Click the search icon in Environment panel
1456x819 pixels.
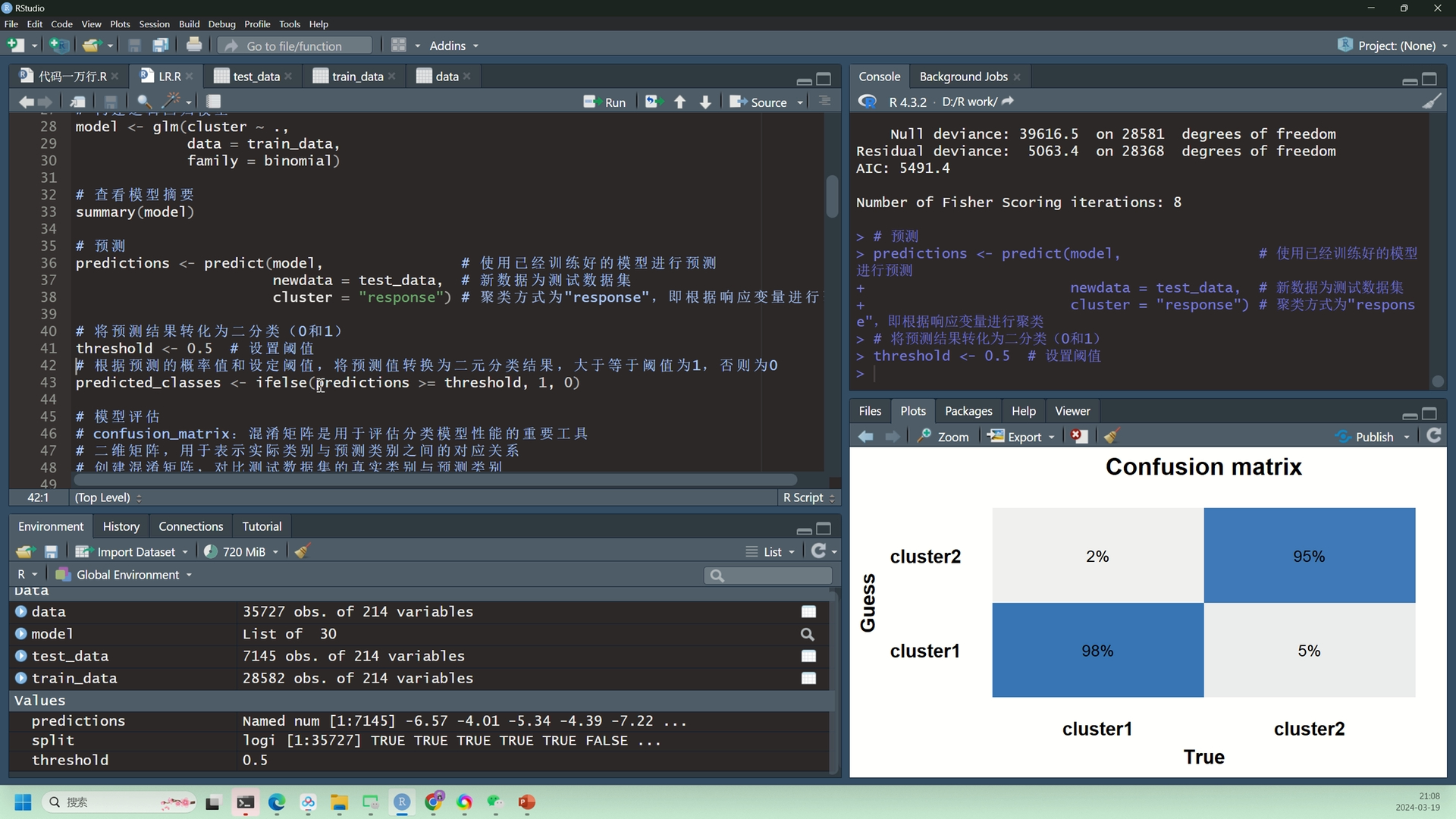pos(717,575)
